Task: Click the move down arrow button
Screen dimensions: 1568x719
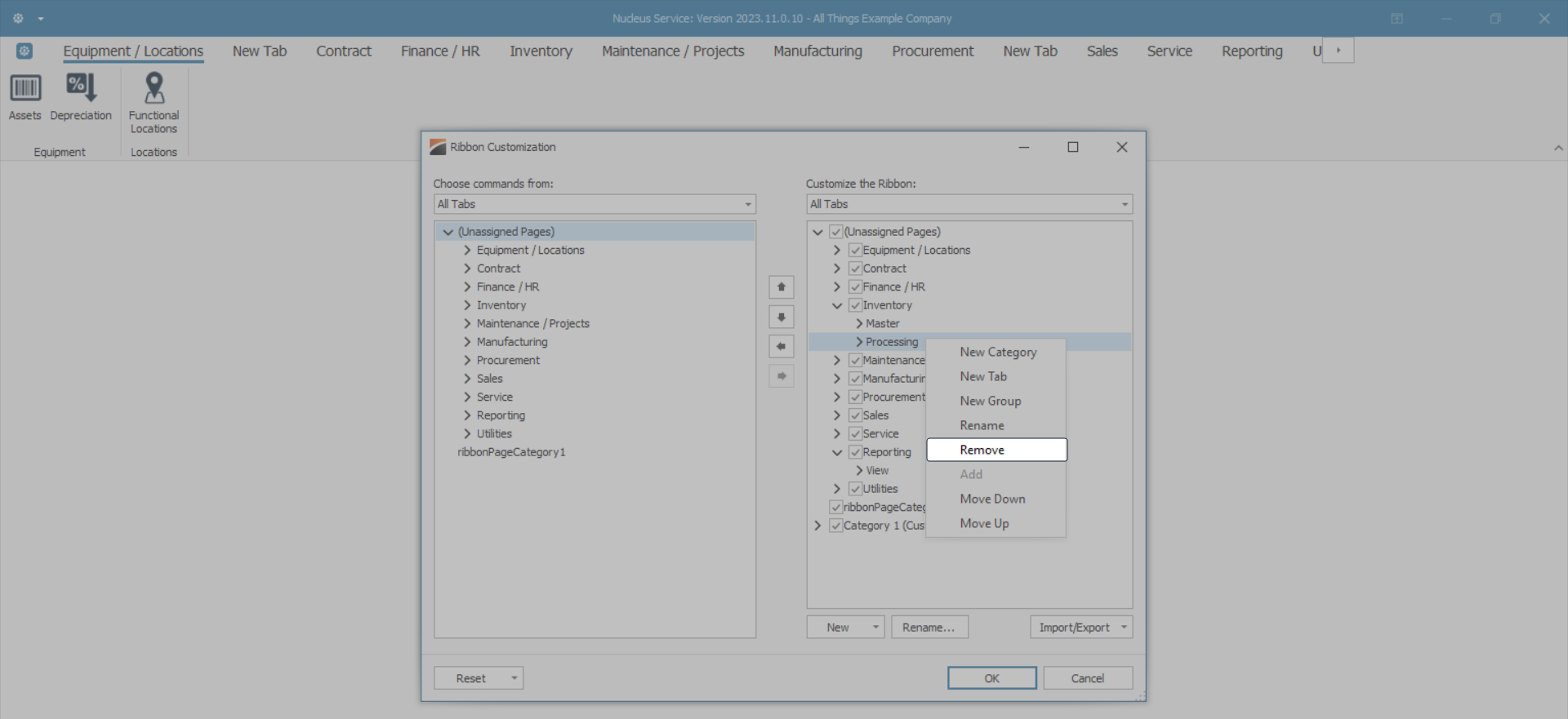Action: [x=782, y=317]
